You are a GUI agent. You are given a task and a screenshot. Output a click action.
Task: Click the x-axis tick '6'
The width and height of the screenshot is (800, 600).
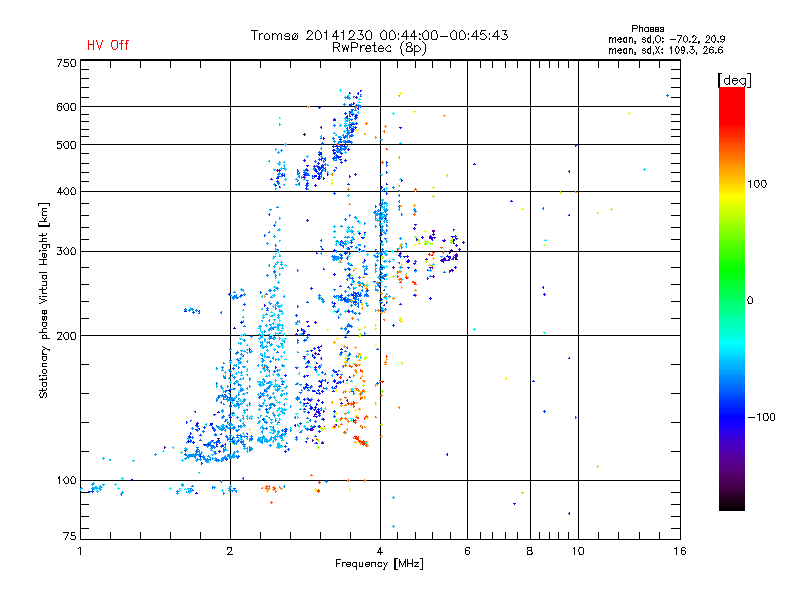pos(467,551)
